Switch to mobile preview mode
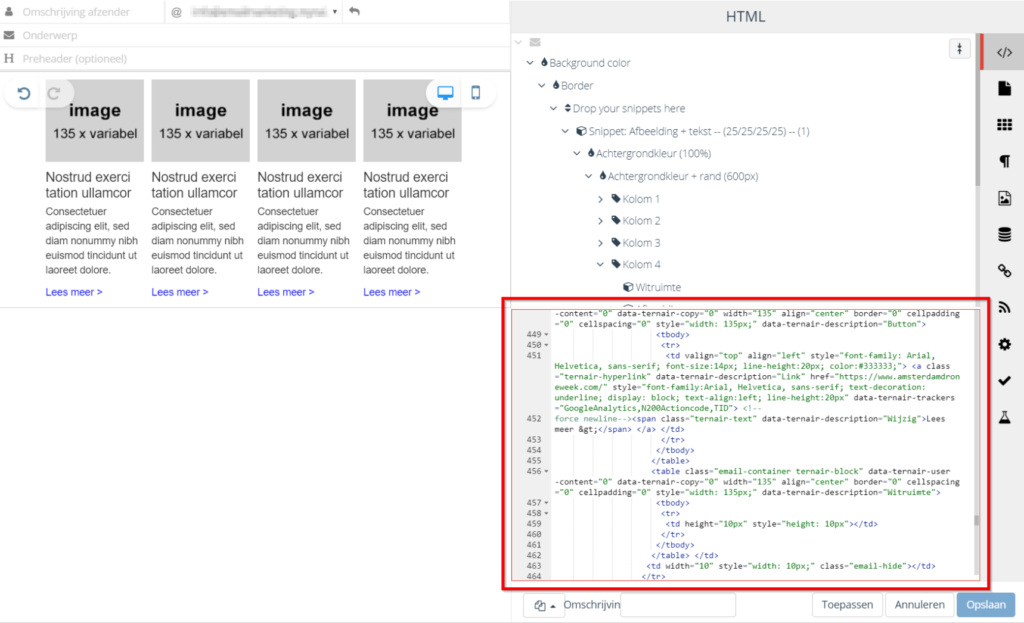 [x=476, y=93]
